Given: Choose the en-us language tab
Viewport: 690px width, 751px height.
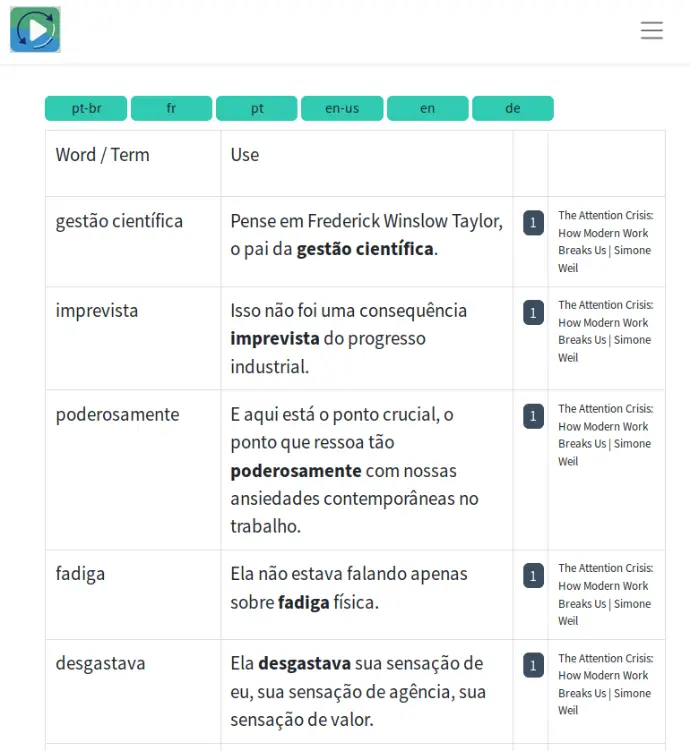Looking at the screenshot, I should click(x=342, y=108).
